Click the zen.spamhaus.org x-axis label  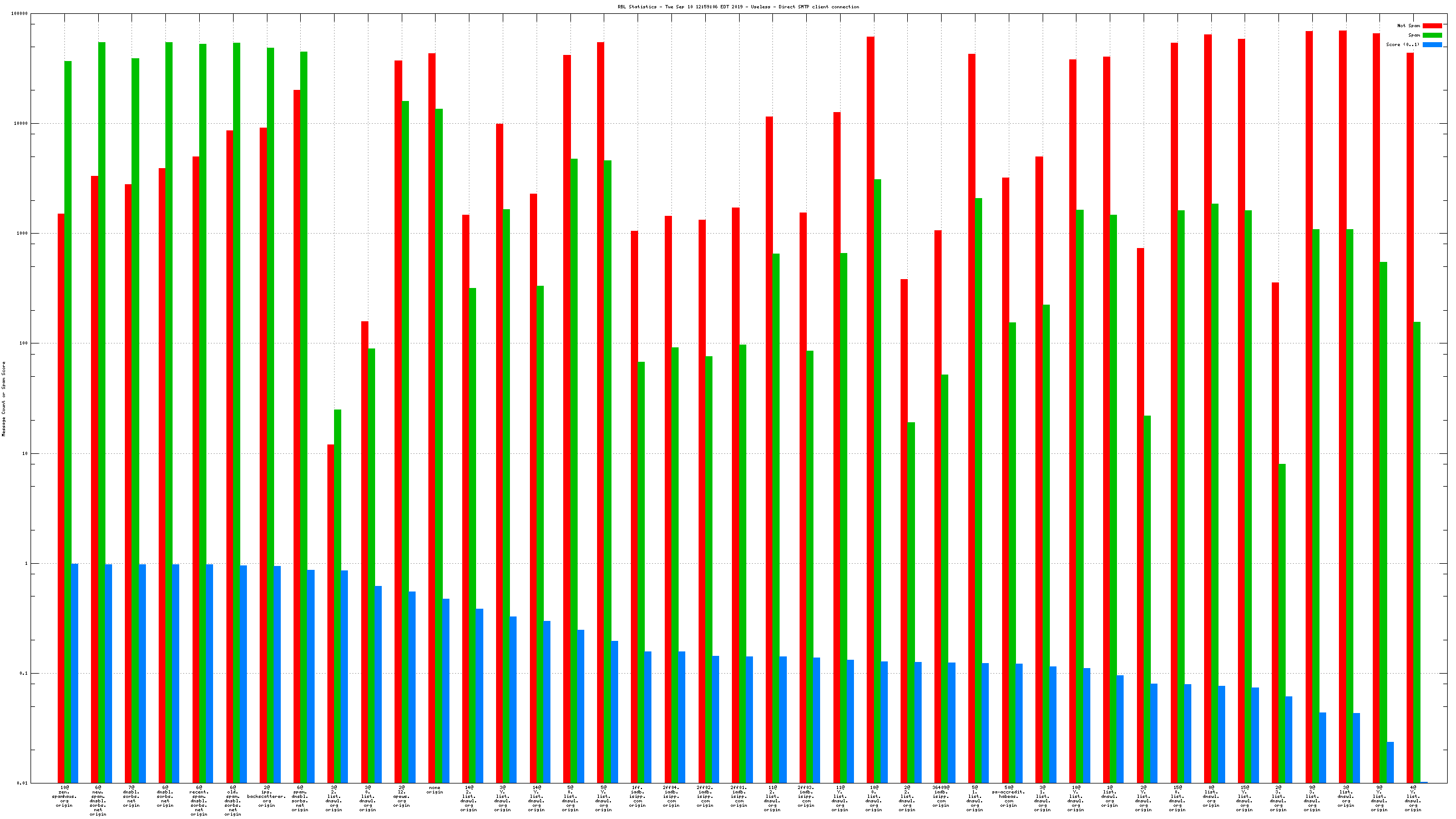point(64,796)
